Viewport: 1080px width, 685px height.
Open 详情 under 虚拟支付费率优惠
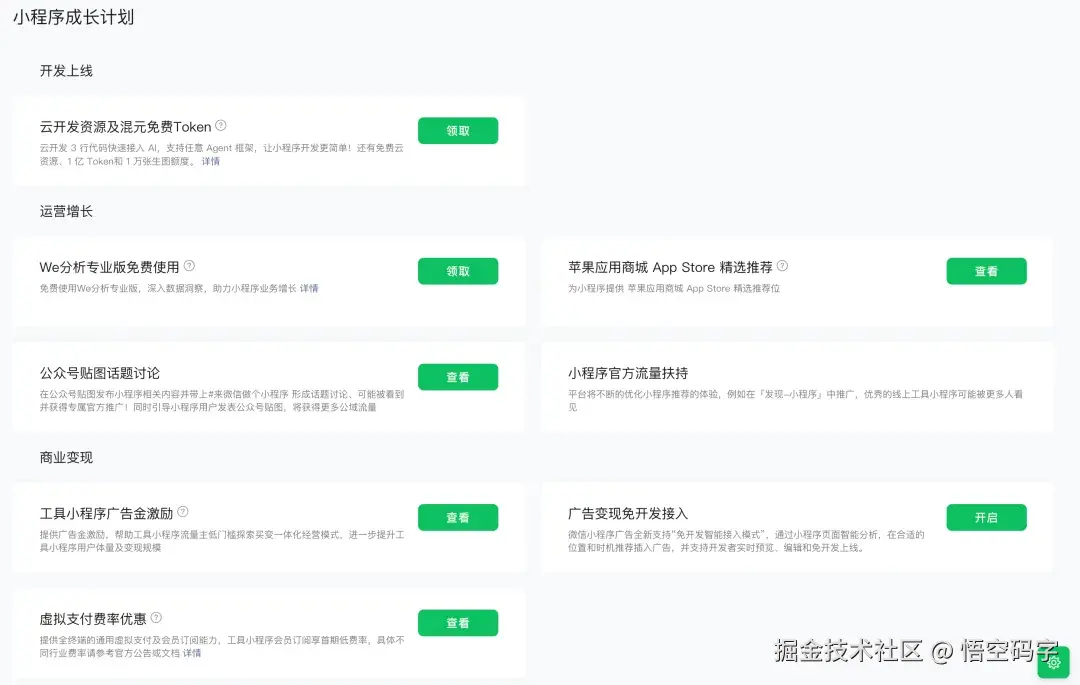tap(191, 653)
